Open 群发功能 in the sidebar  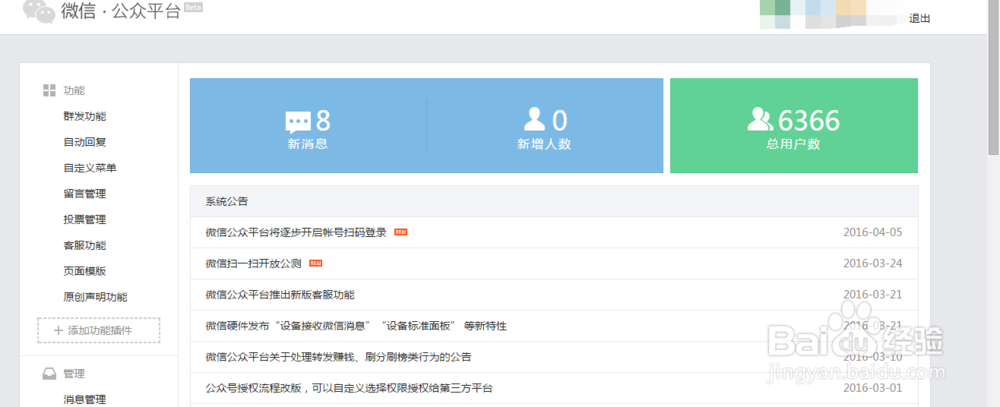click(85, 117)
